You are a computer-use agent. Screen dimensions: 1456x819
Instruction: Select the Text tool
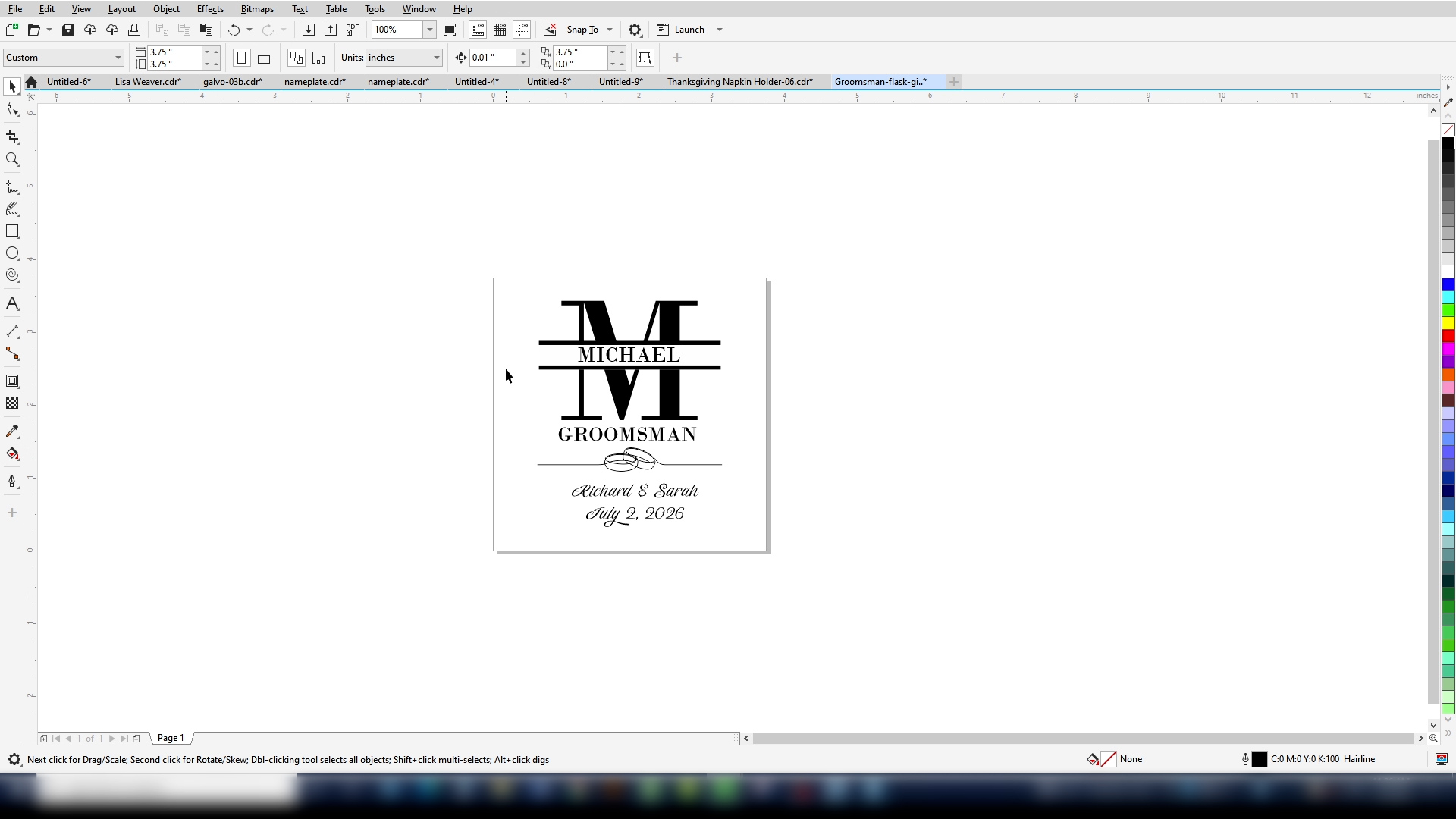[x=12, y=303]
